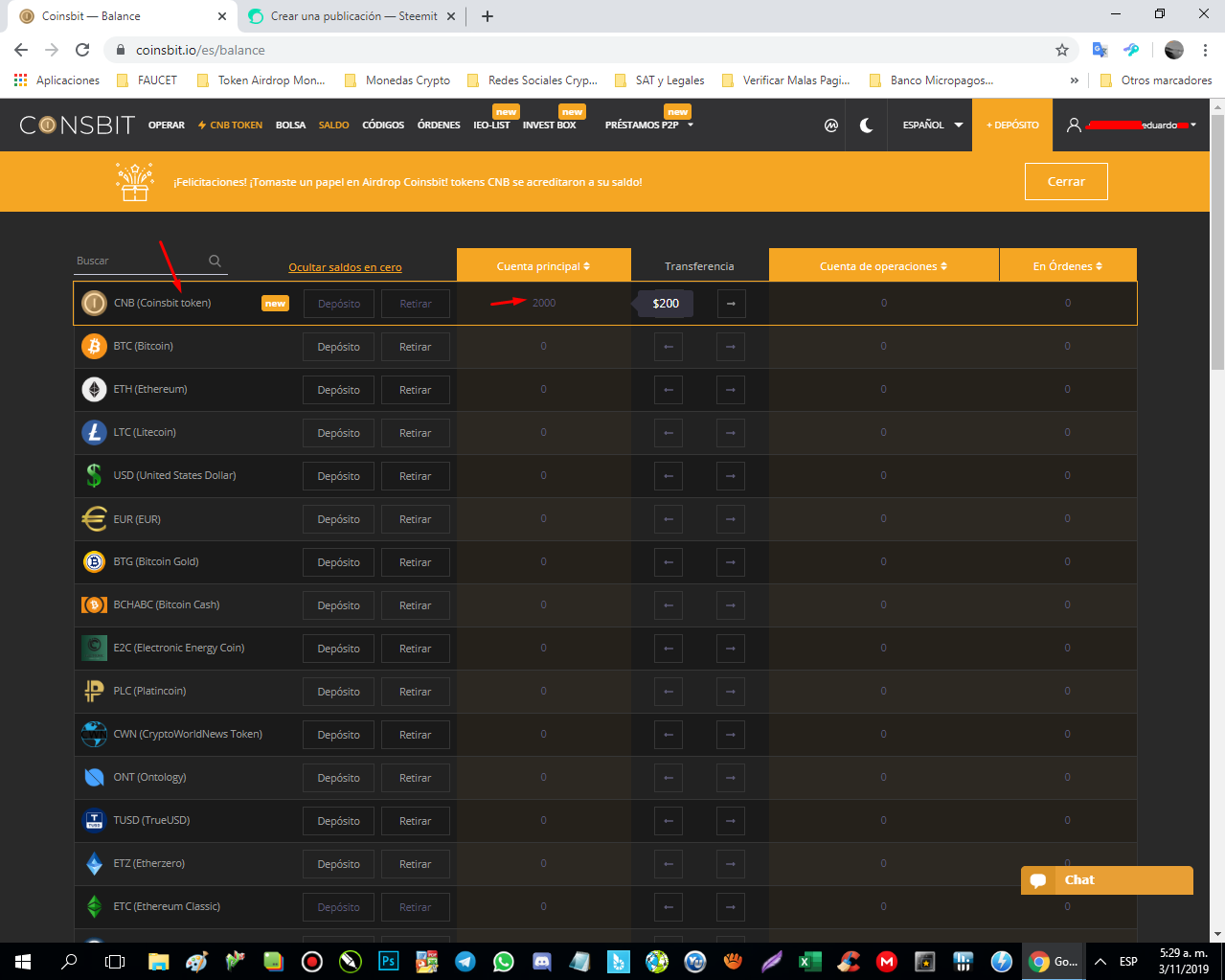The width and height of the screenshot is (1225, 980).
Task: Open the INVEST BOX menu item
Action: pos(550,125)
